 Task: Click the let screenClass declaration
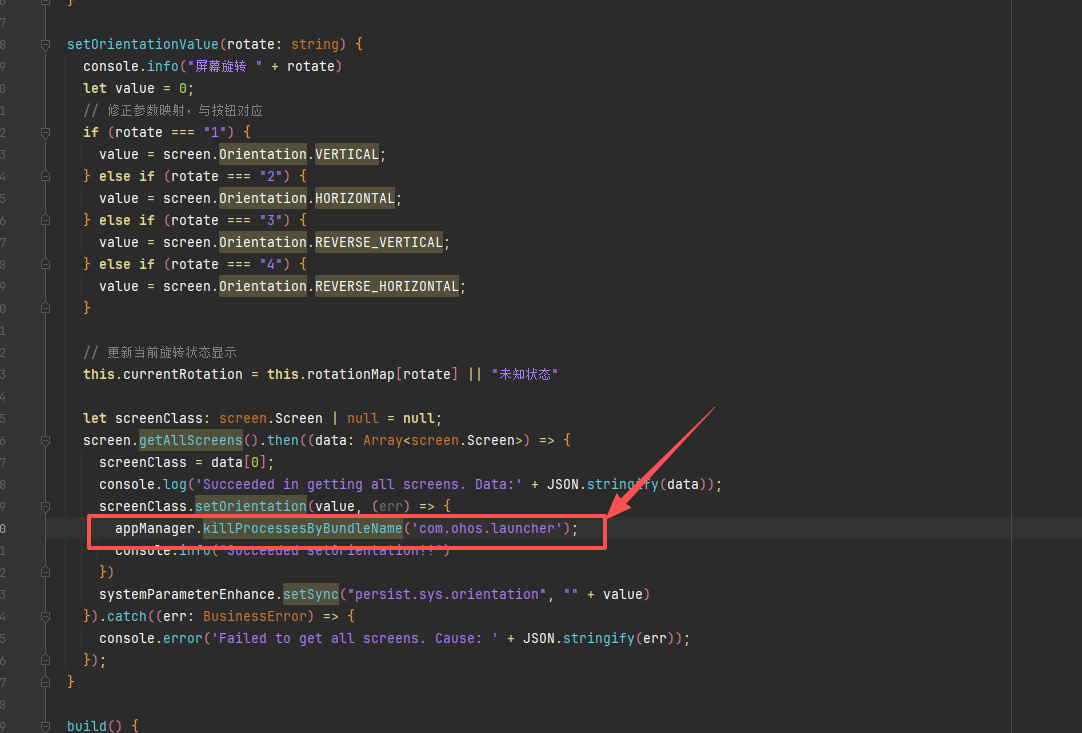pos(262,418)
